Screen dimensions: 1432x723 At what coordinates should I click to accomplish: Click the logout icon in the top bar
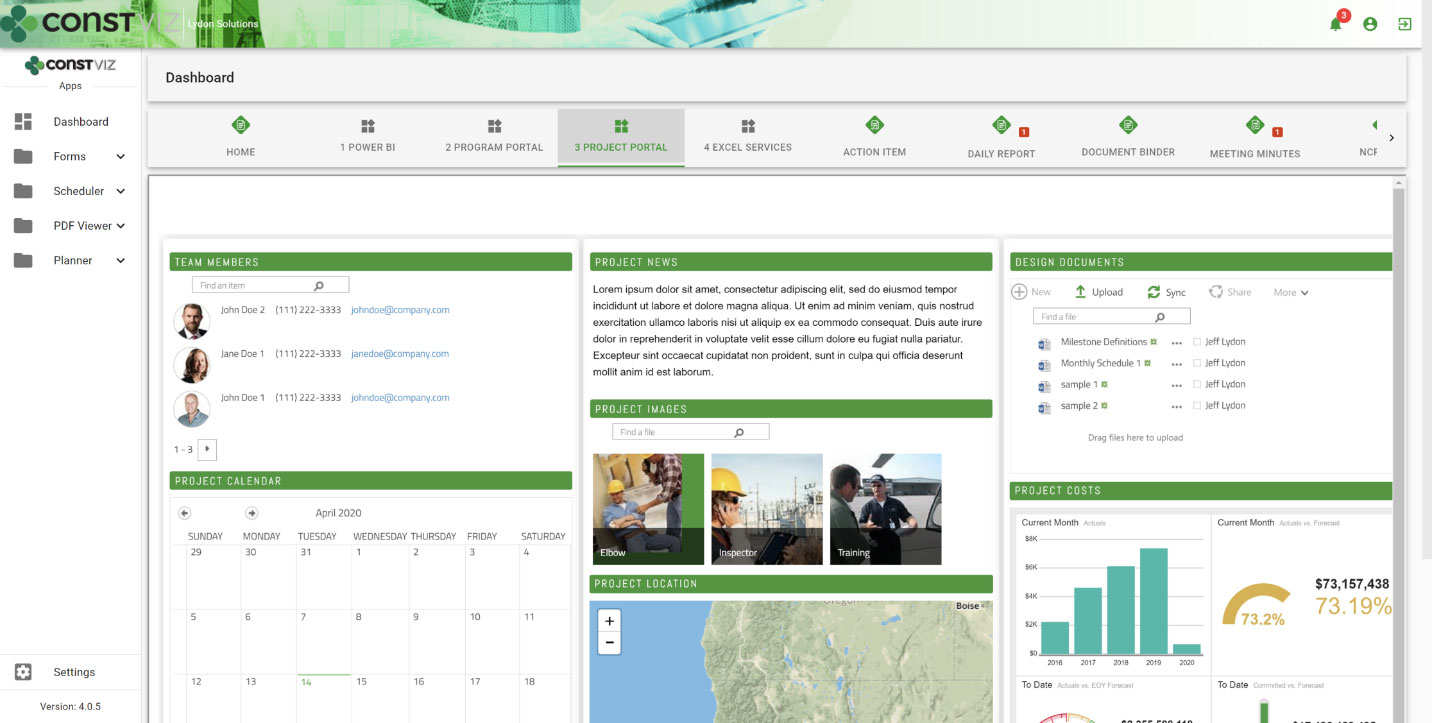[x=1404, y=23]
